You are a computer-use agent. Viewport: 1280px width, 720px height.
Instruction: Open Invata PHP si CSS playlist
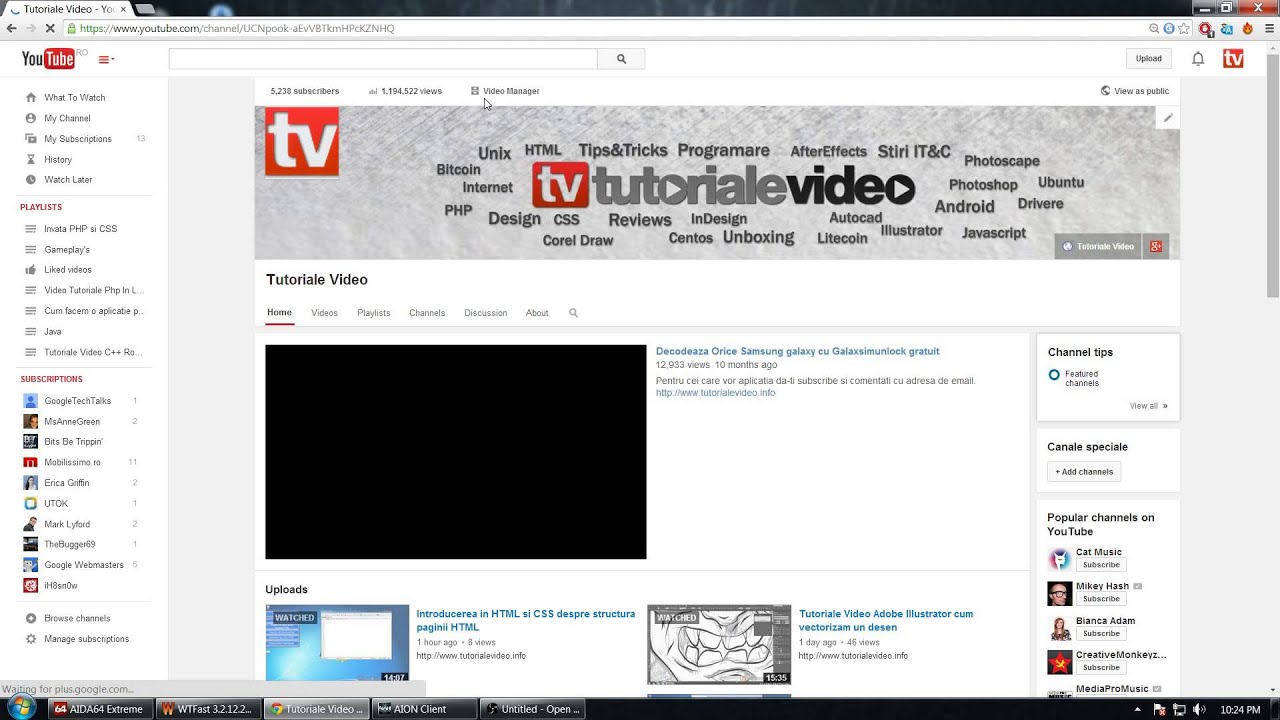80,229
